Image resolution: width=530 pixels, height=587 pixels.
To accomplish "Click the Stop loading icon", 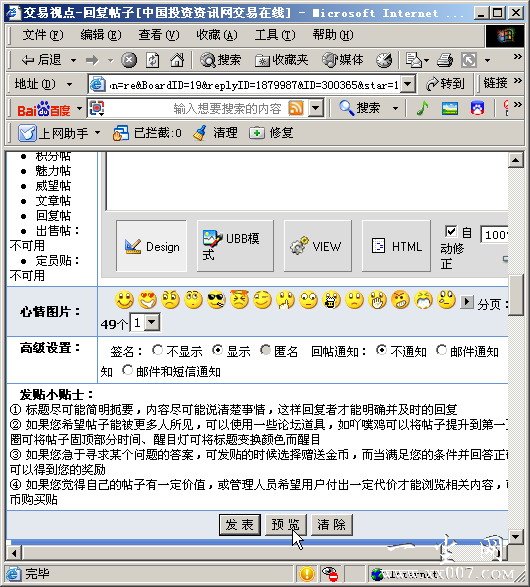I will coord(129,60).
